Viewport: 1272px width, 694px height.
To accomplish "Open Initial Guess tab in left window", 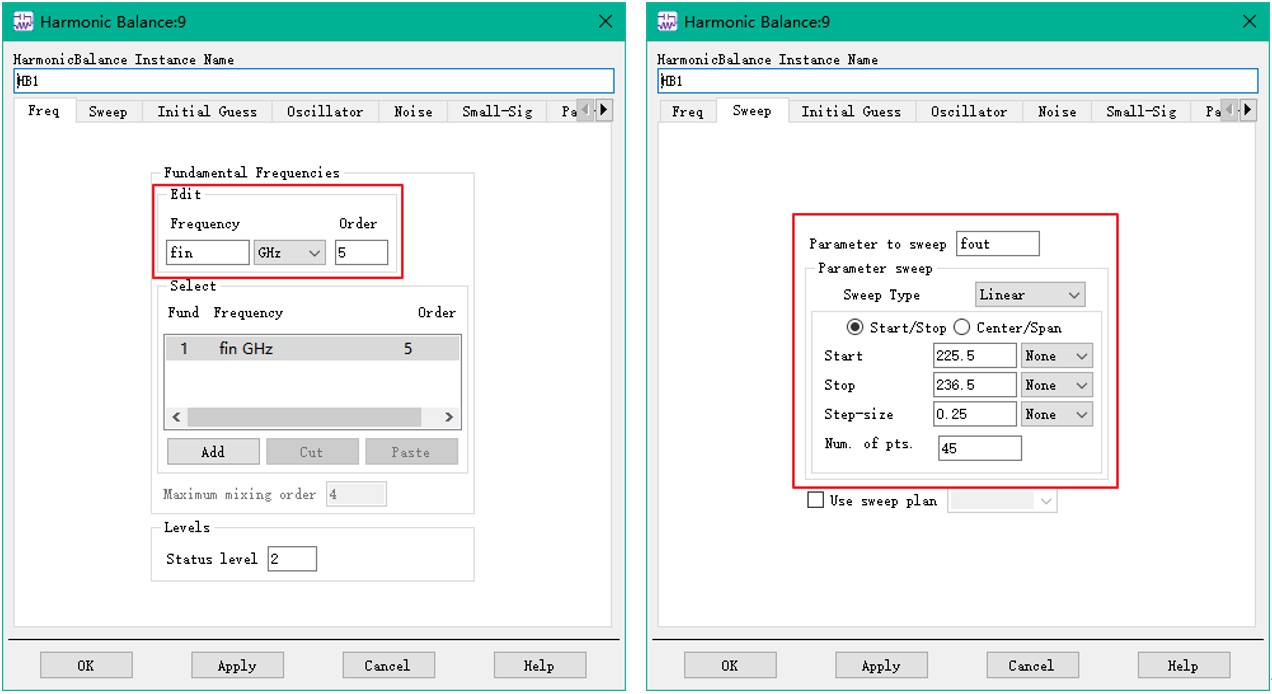I will [x=207, y=112].
